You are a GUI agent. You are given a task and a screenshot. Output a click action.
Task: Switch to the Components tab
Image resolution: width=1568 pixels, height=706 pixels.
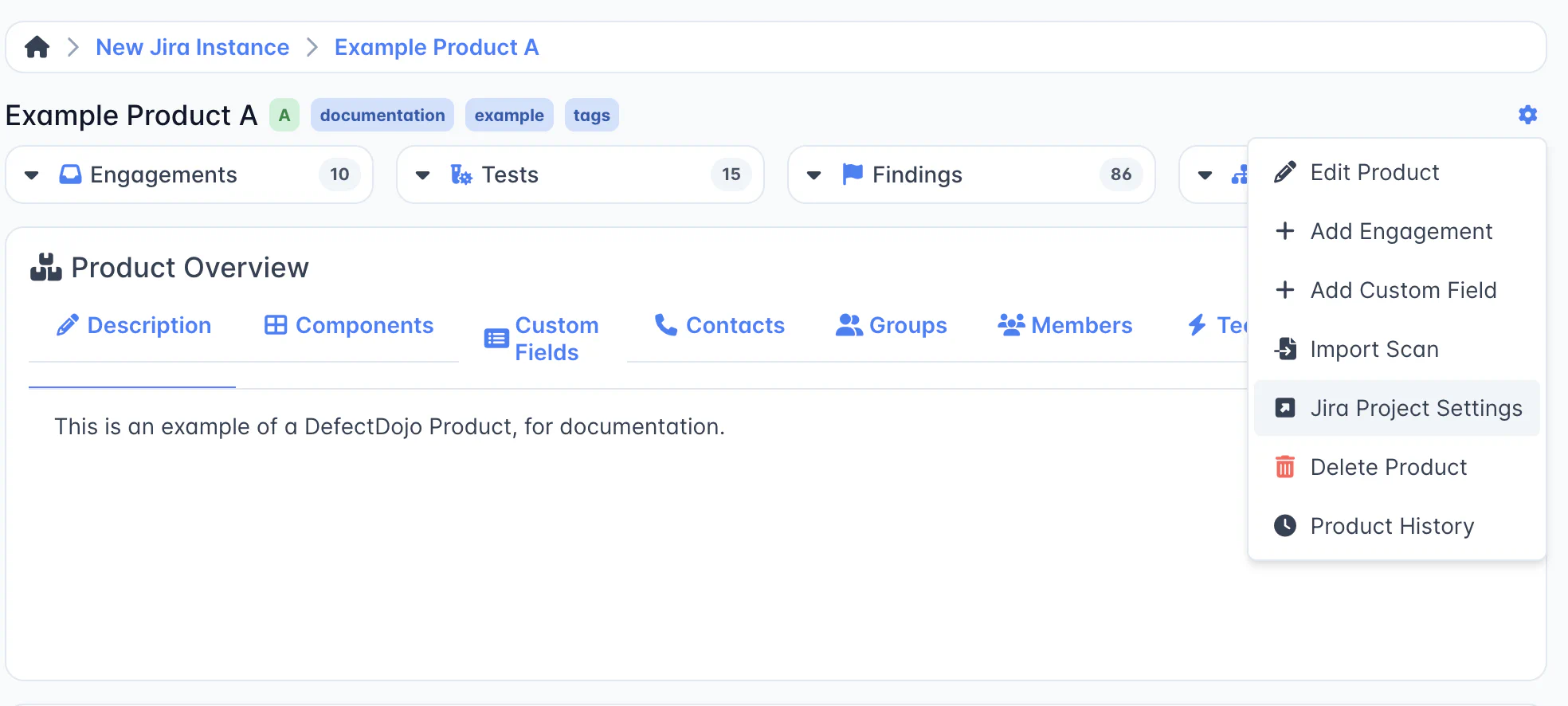349,325
